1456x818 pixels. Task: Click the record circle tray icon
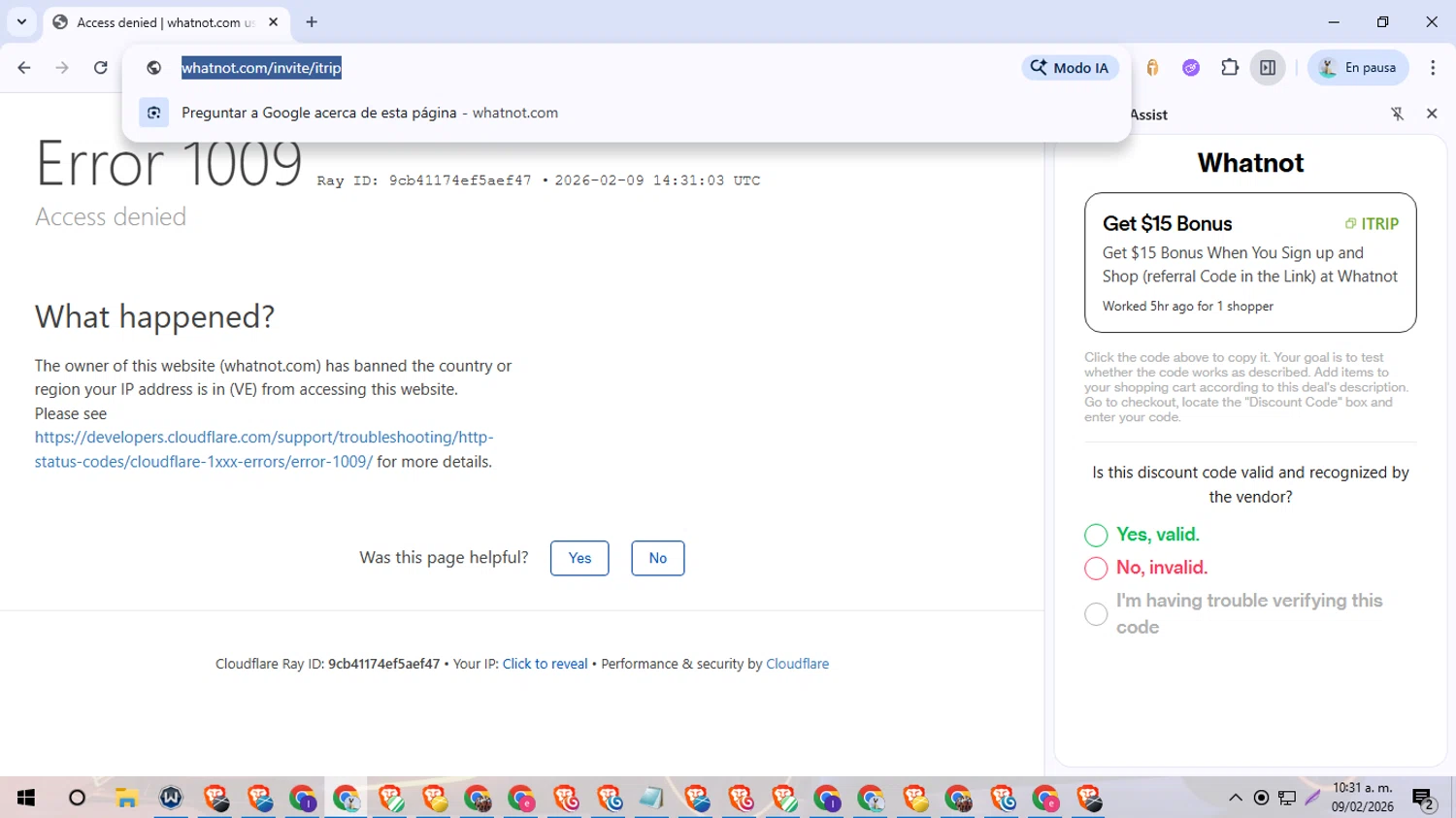click(1261, 798)
